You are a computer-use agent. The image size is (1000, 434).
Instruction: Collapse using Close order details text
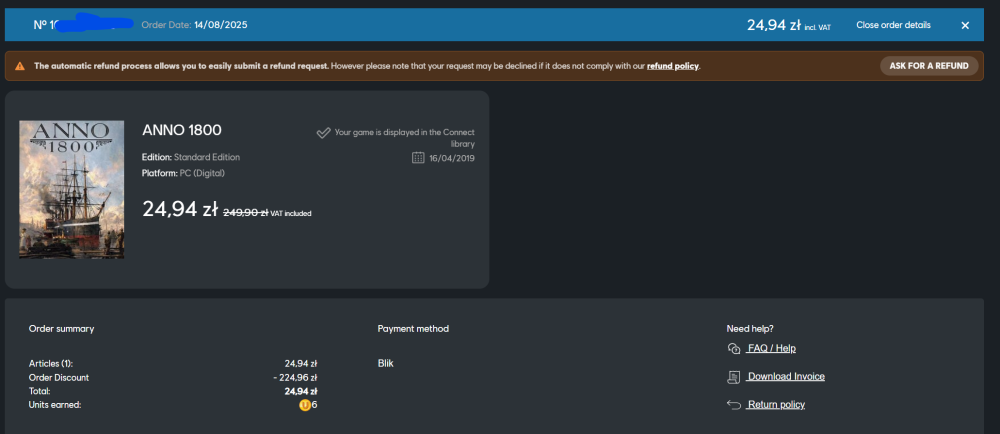893,25
